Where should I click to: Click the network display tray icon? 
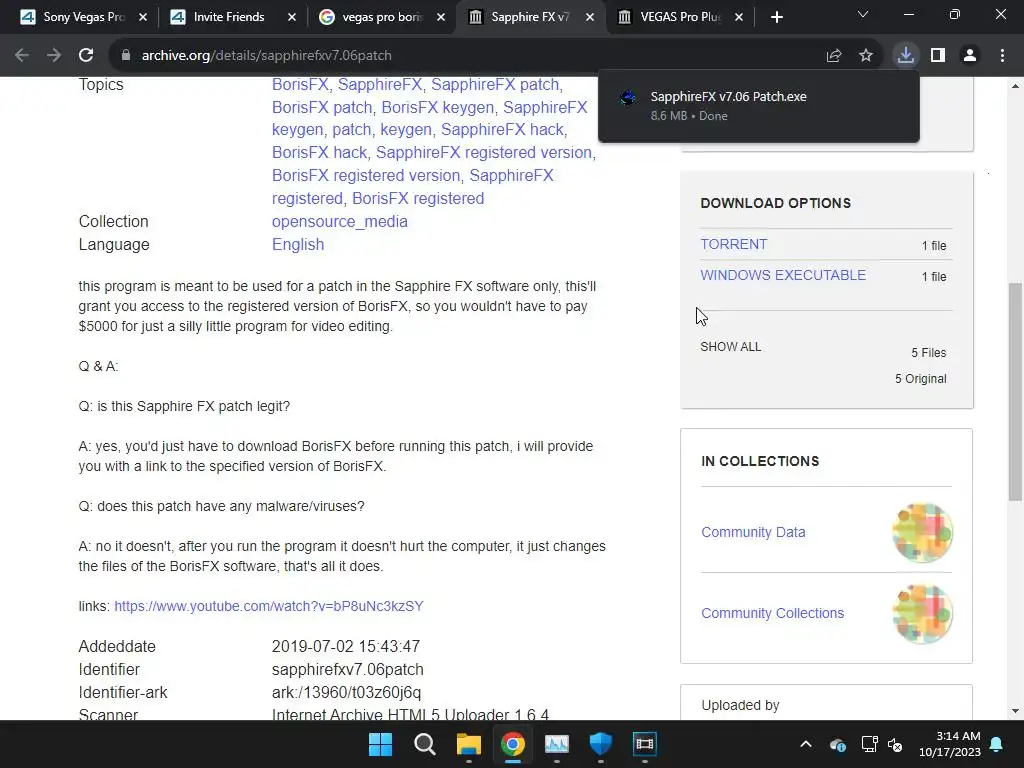(x=869, y=744)
